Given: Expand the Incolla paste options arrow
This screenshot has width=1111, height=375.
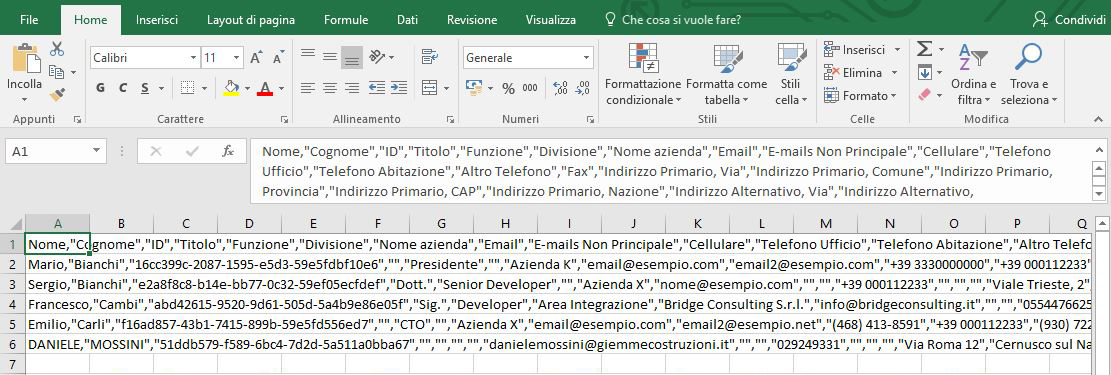Looking at the screenshot, I should (x=25, y=100).
